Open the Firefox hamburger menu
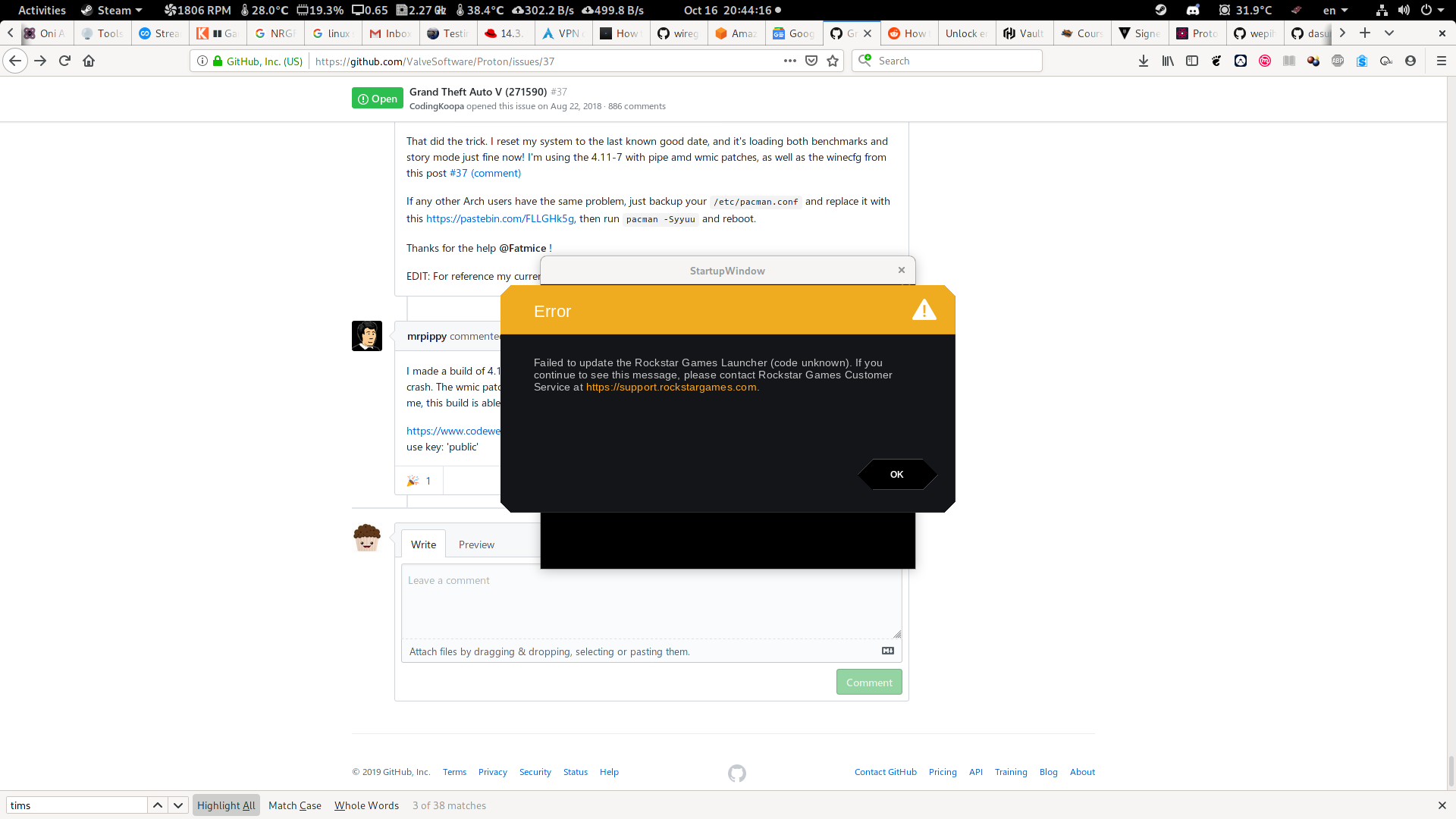 (x=1442, y=61)
